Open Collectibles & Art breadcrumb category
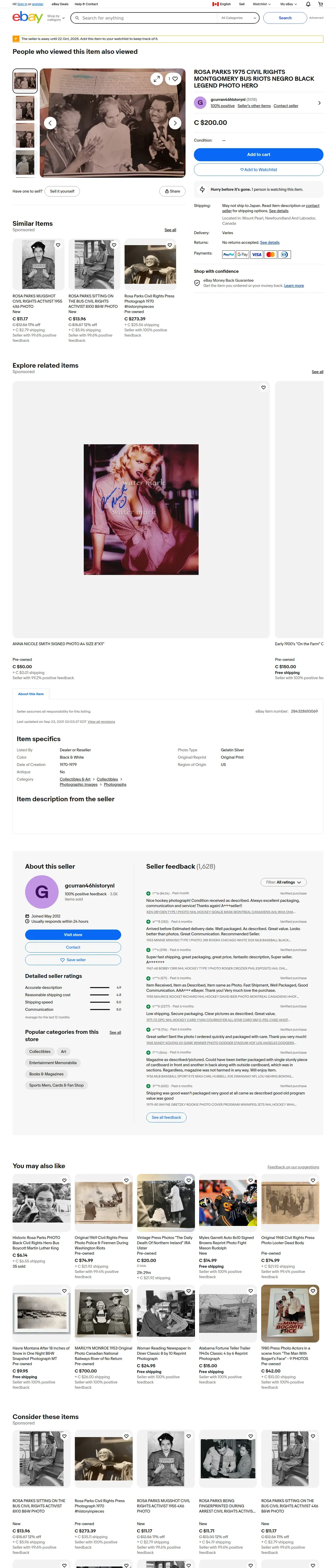The height and width of the screenshot is (1568, 336). [x=75, y=779]
